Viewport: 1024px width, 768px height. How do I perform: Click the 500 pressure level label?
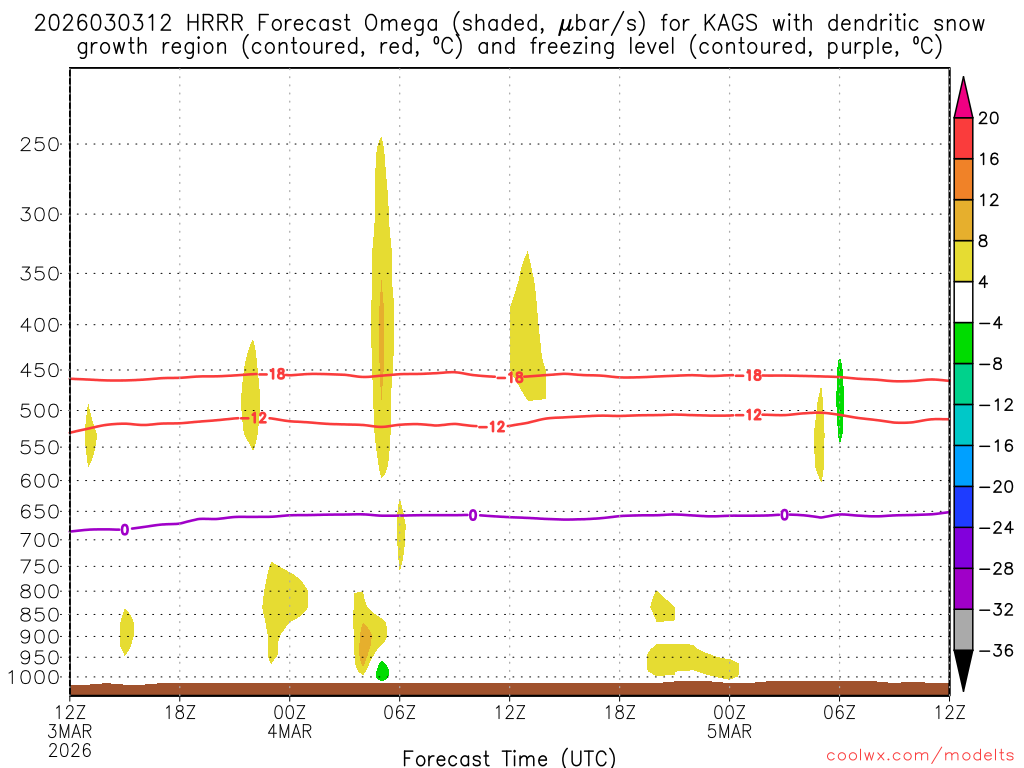pyautogui.click(x=40, y=411)
